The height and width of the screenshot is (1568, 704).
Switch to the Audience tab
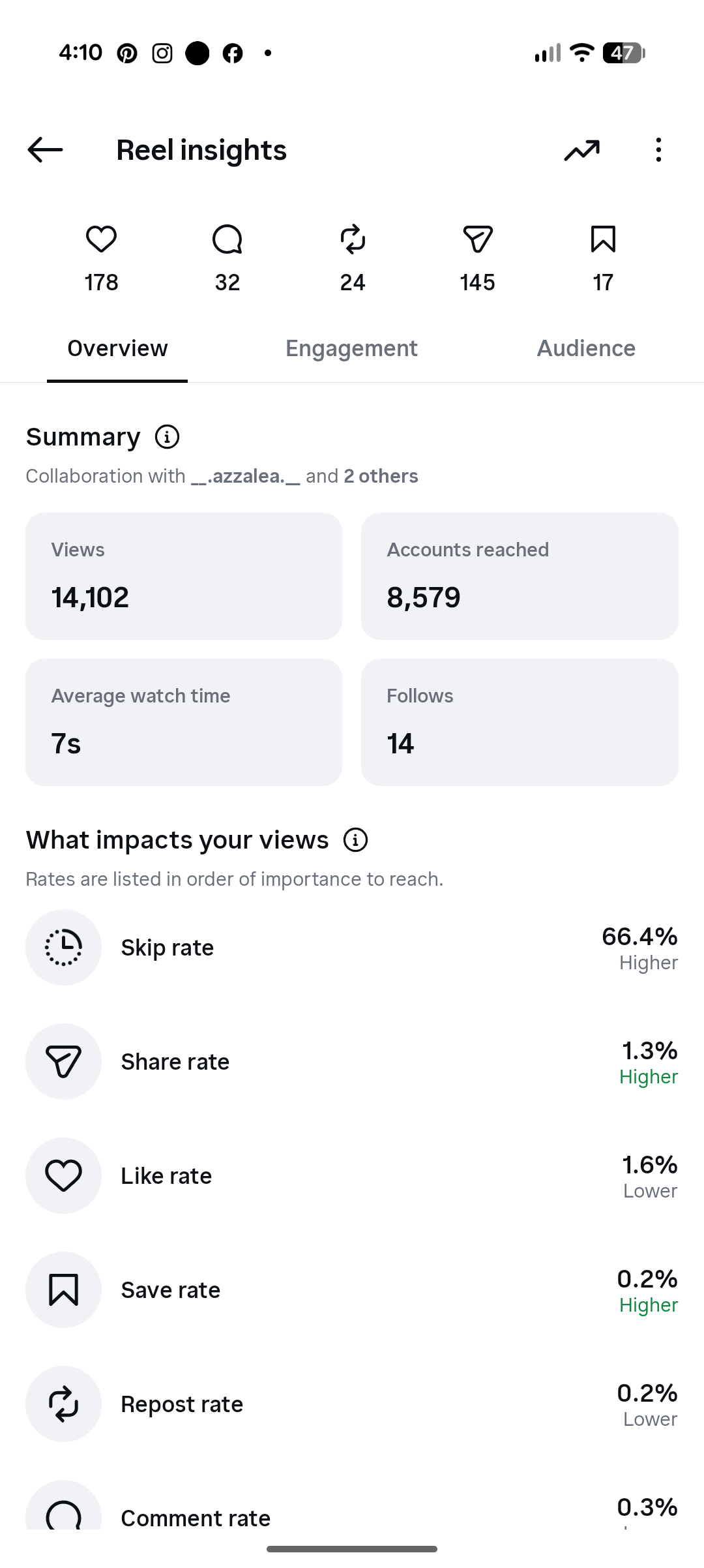tap(586, 348)
